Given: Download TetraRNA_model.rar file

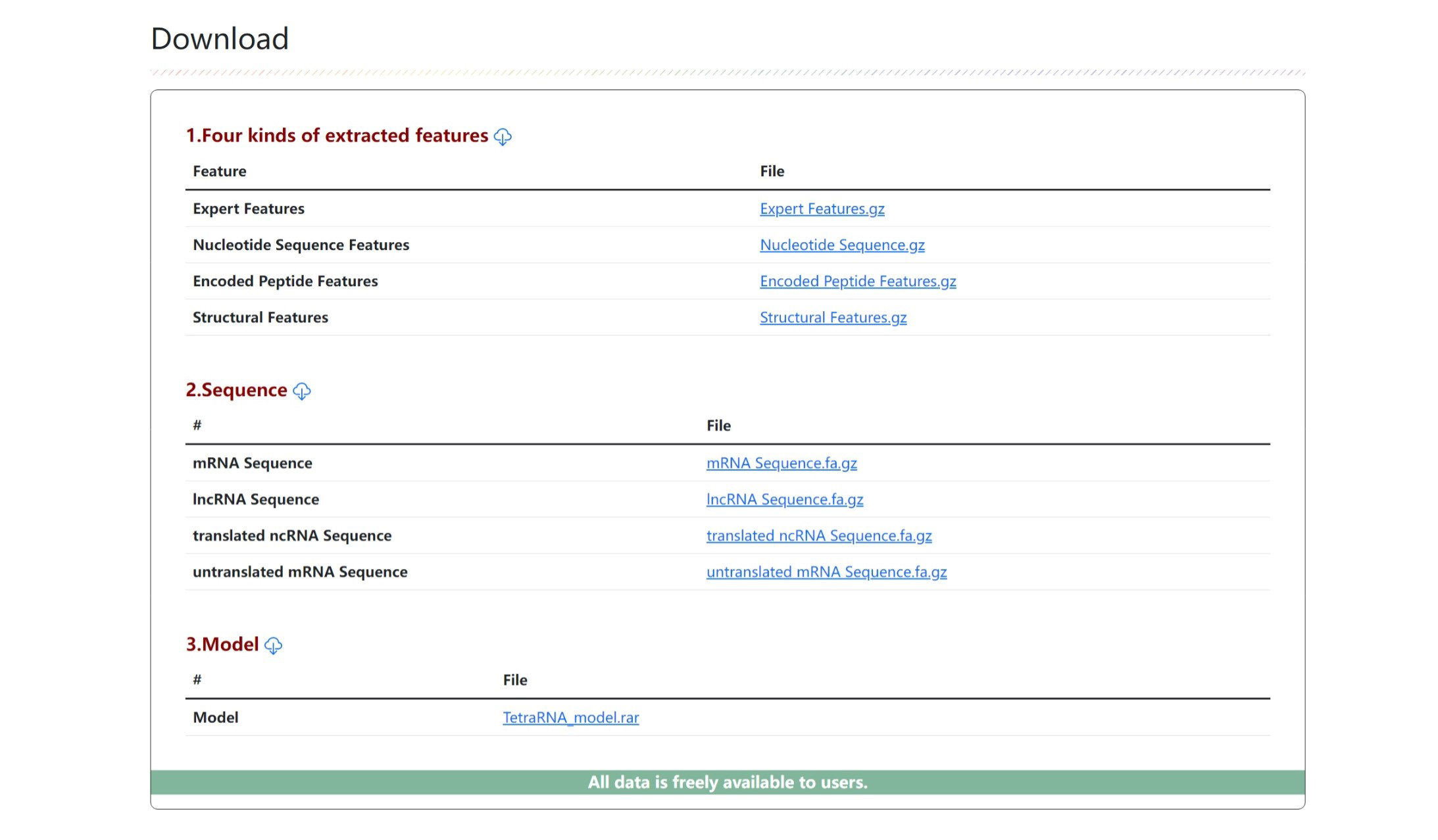Looking at the screenshot, I should point(570,718).
